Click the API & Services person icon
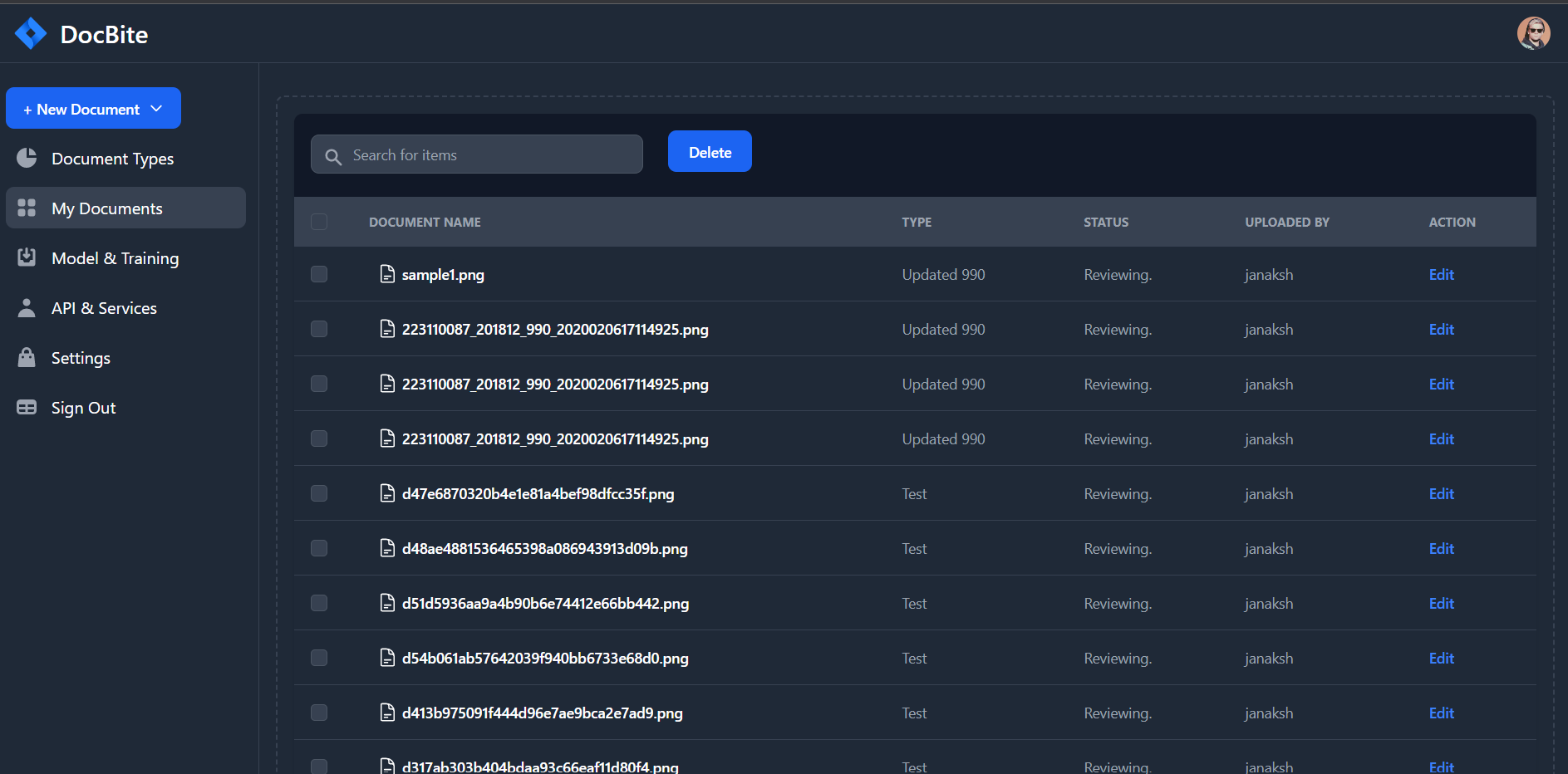The height and width of the screenshot is (774, 1568). [27, 307]
